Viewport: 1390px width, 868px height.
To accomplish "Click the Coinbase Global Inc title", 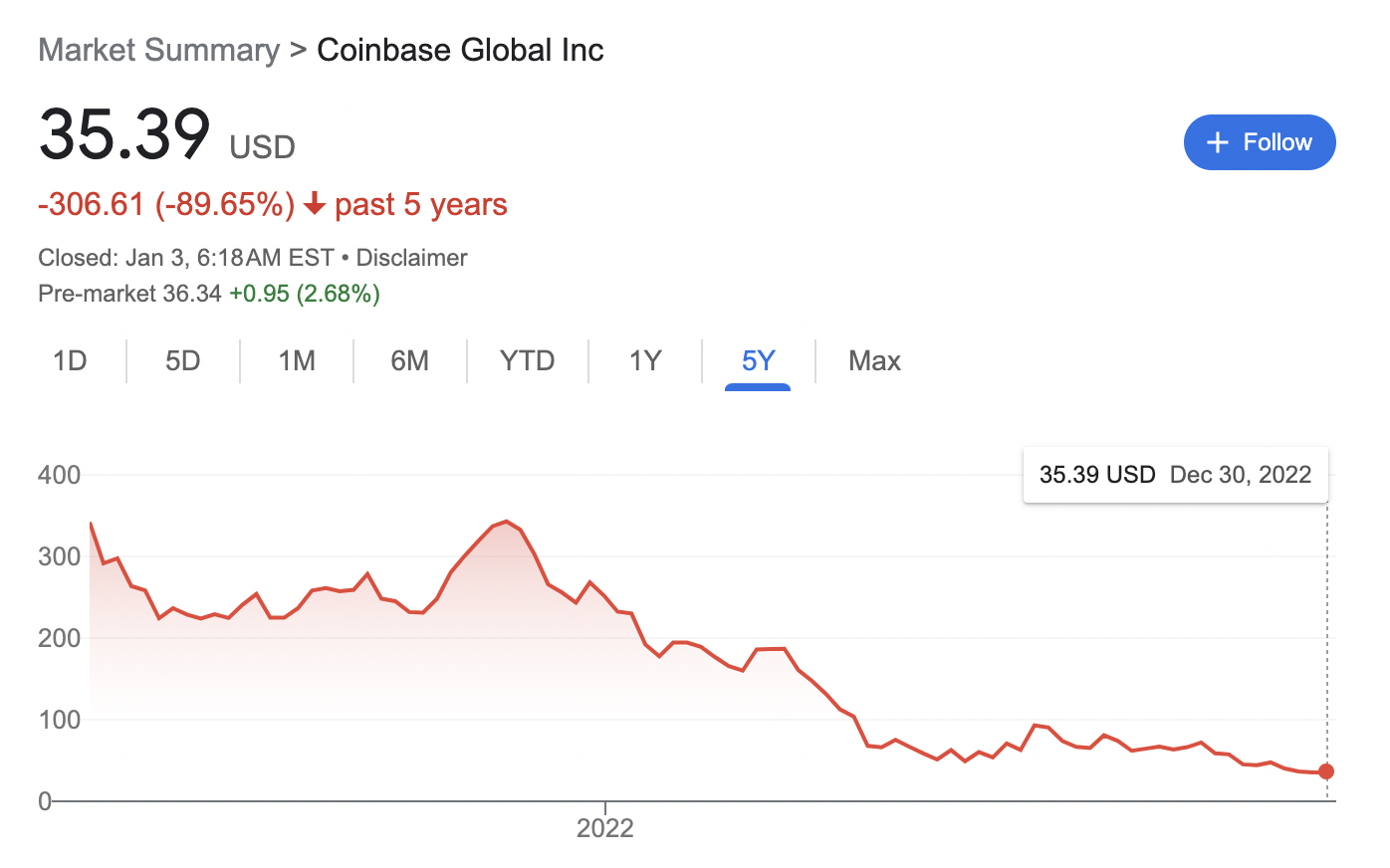I will (460, 50).
